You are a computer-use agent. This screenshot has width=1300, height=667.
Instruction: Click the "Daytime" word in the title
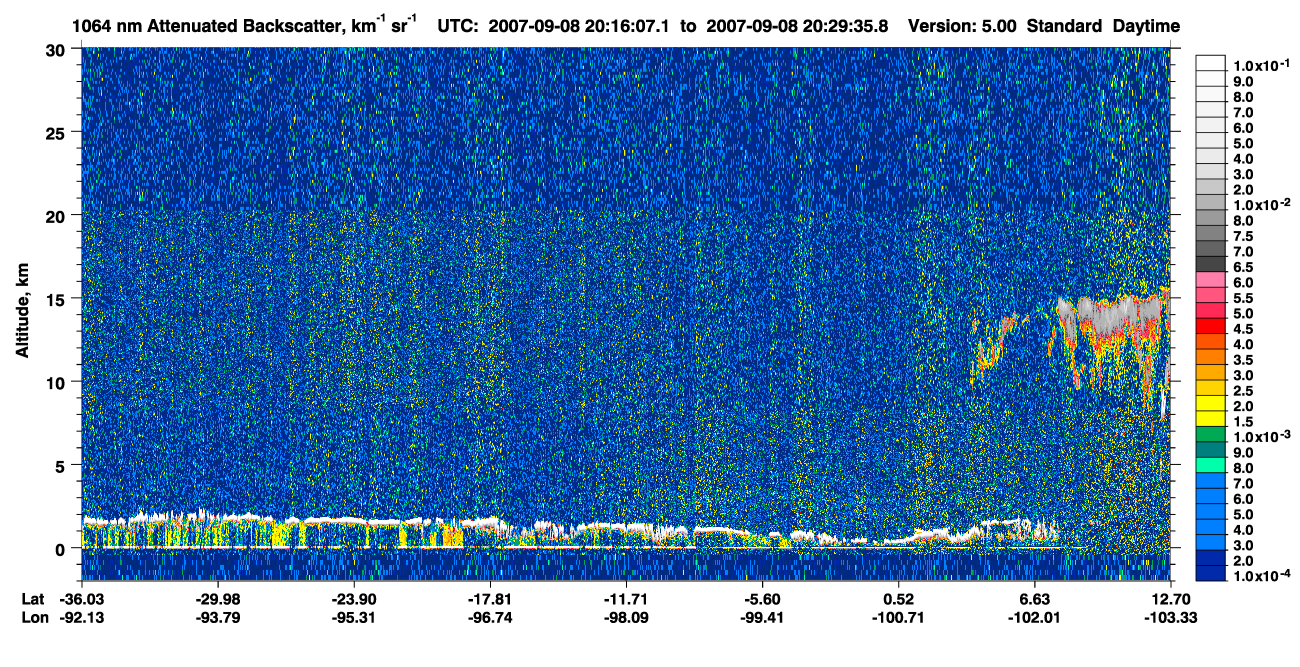click(1147, 26)
